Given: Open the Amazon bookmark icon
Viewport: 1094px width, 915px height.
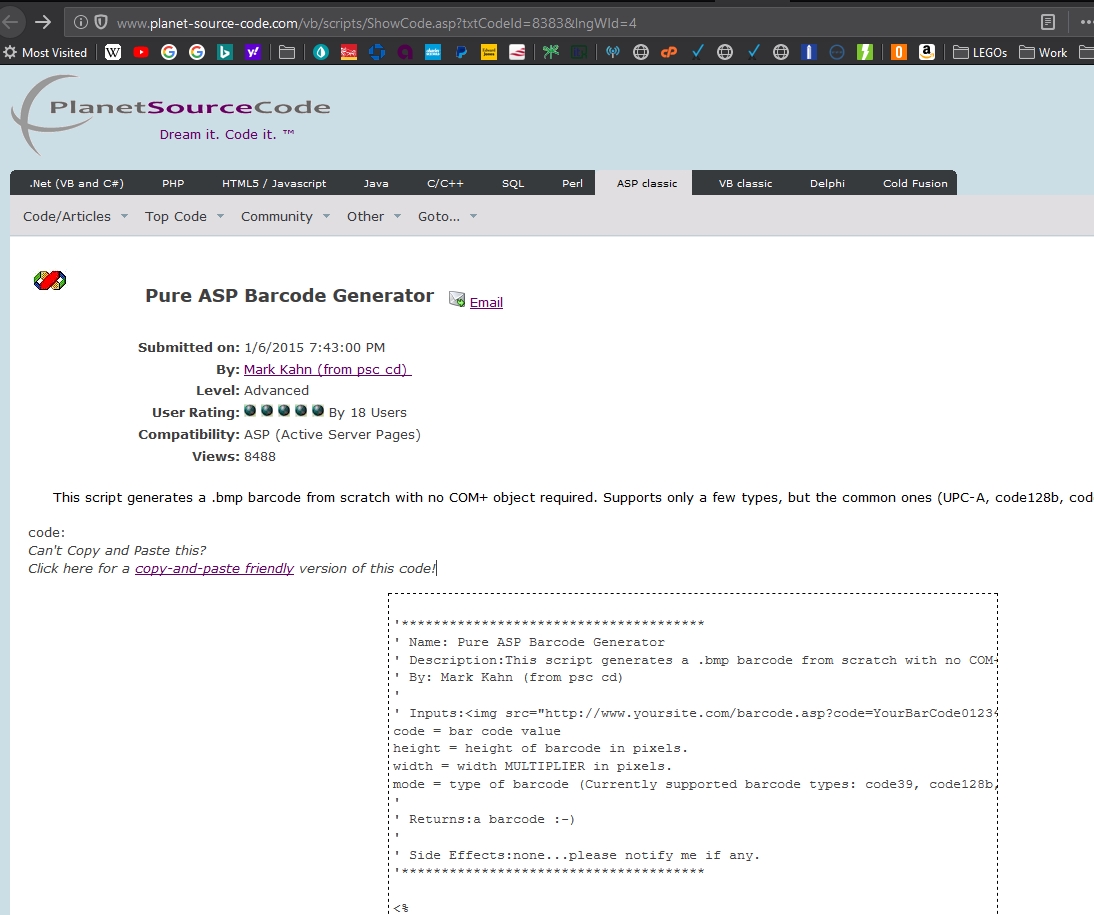Looking at the screenshot, I should pos(927,52).
